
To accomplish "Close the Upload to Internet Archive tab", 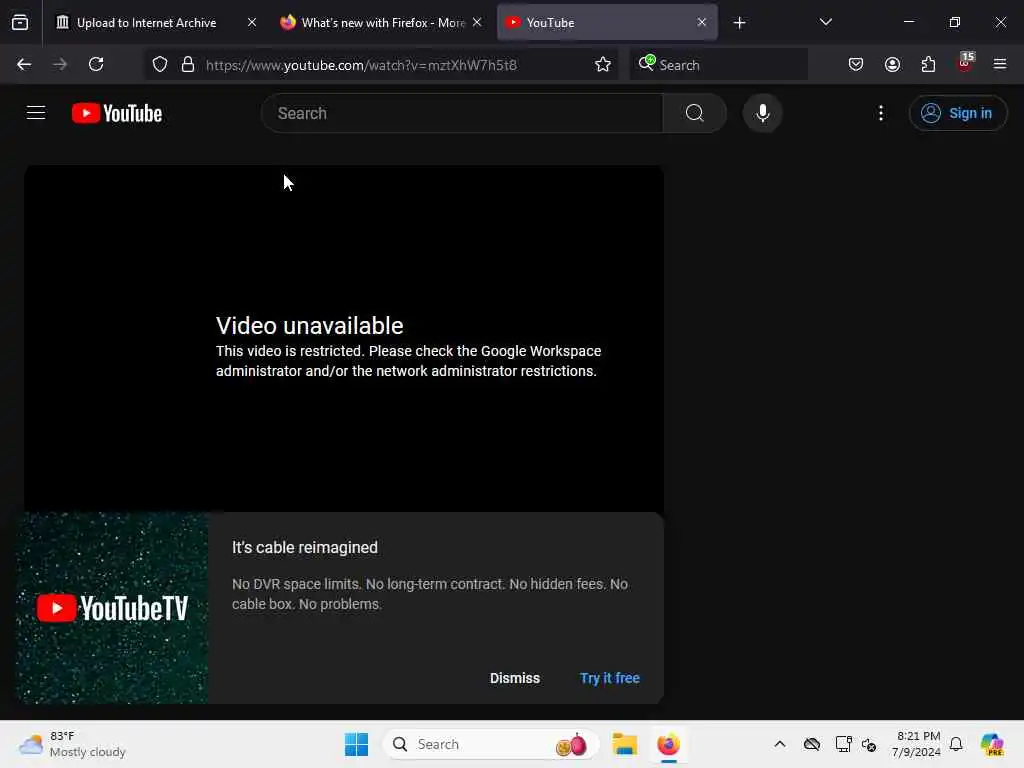I will [x=251, y=22].
